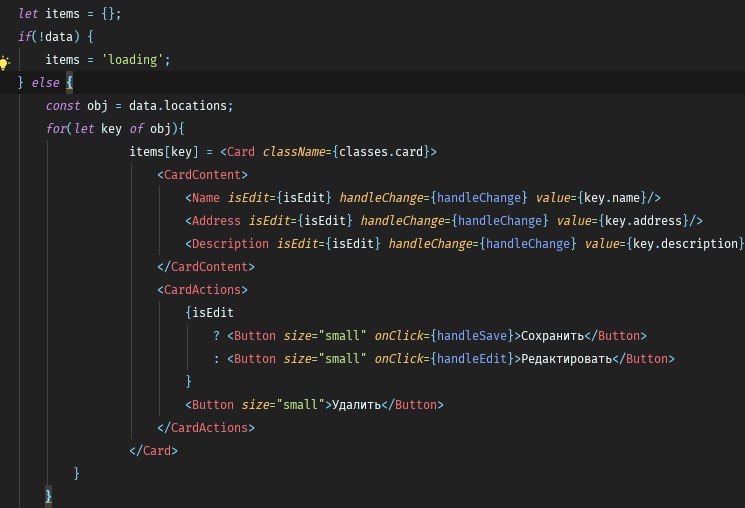
Task: Click handleSave in onClick handler
Action: coord(472,336)
